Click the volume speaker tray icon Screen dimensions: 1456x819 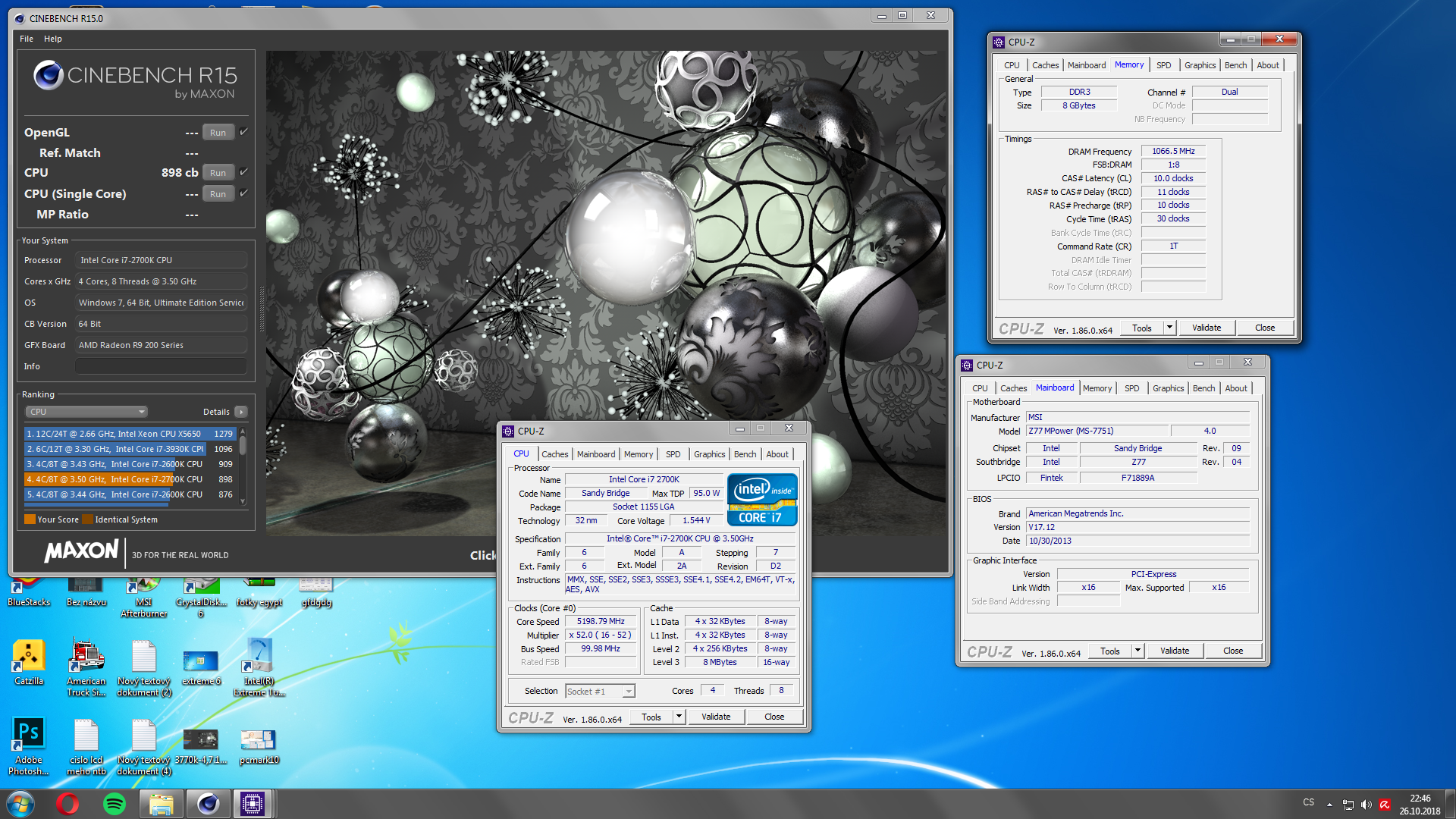[x=1367, y=805]
